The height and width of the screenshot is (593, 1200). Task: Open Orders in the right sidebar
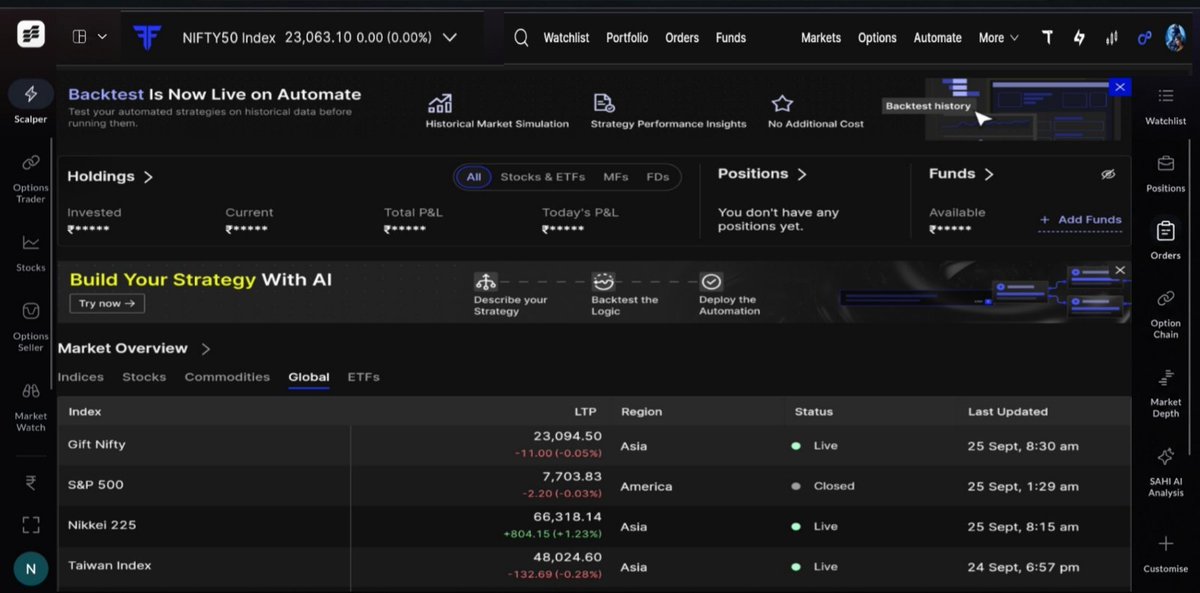click(1165, 240)
